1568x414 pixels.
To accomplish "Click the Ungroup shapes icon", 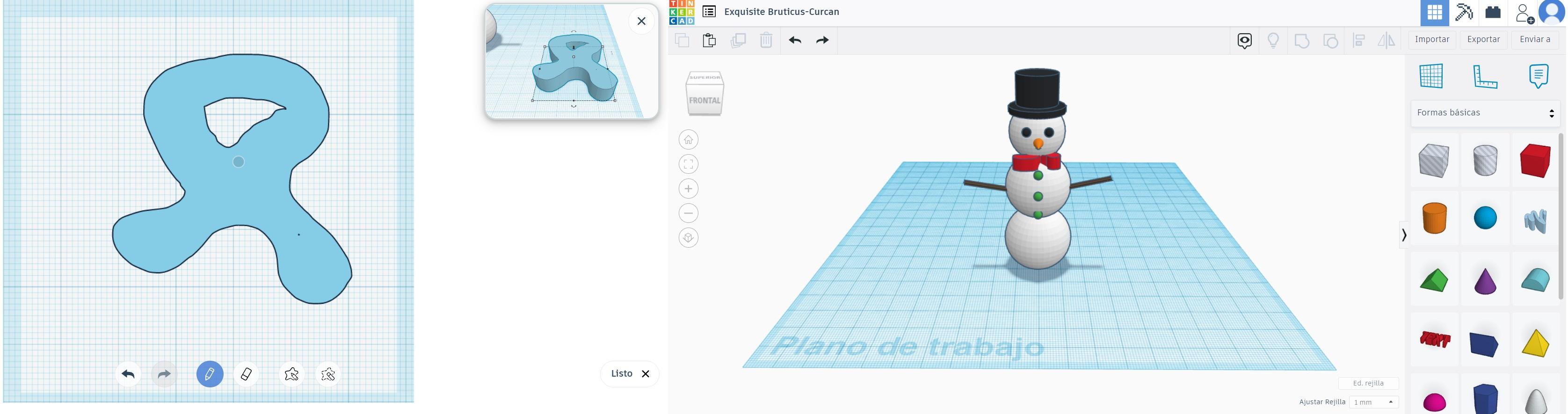I will pos(1331,41).
